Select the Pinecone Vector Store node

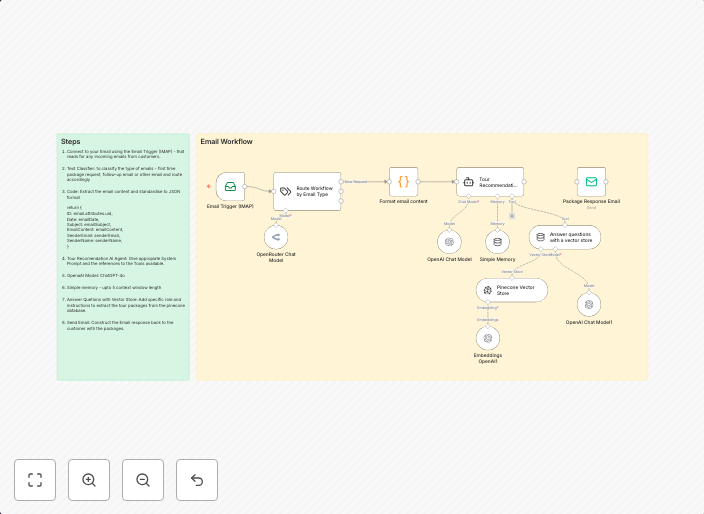point(512,290)
